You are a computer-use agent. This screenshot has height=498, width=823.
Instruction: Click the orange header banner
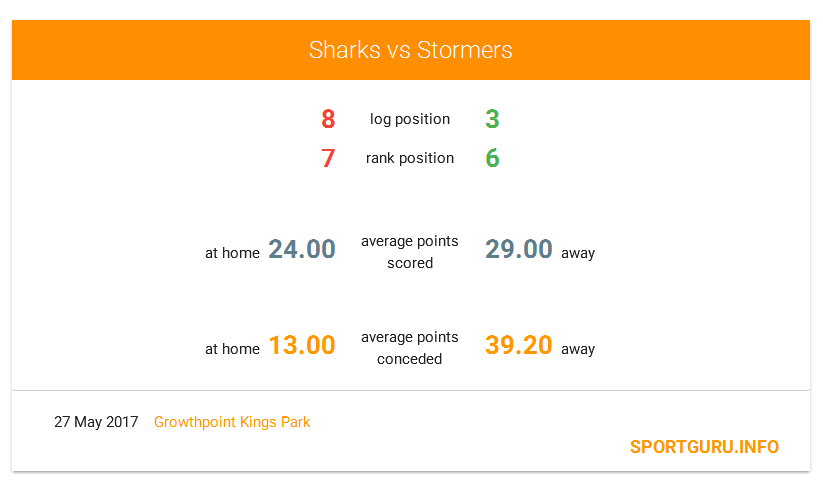coord(411,50)
